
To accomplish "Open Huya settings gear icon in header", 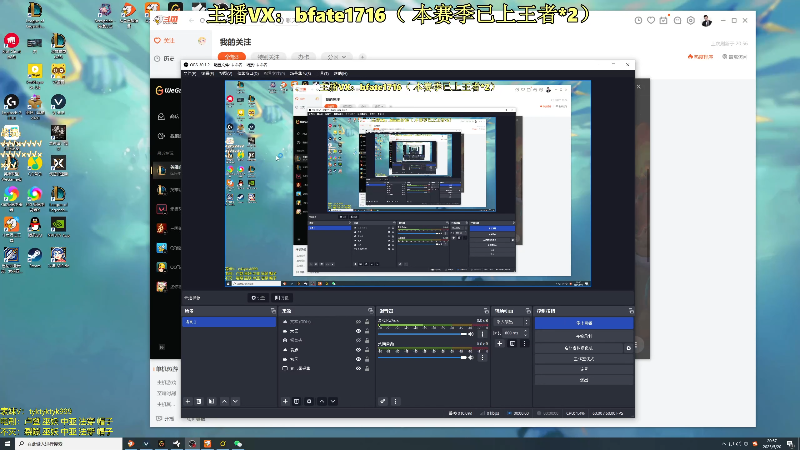I will point(690,20).
